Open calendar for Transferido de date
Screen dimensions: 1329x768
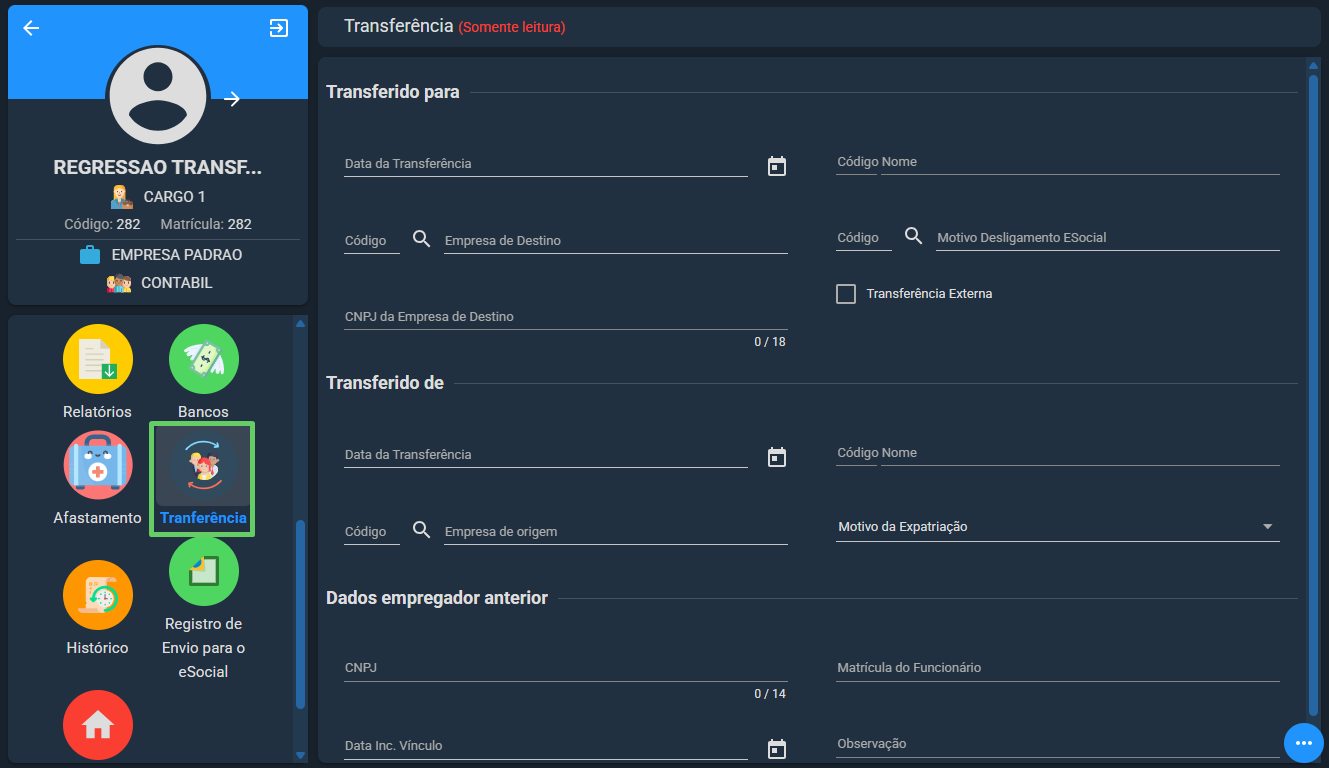(x=777, y=457)
